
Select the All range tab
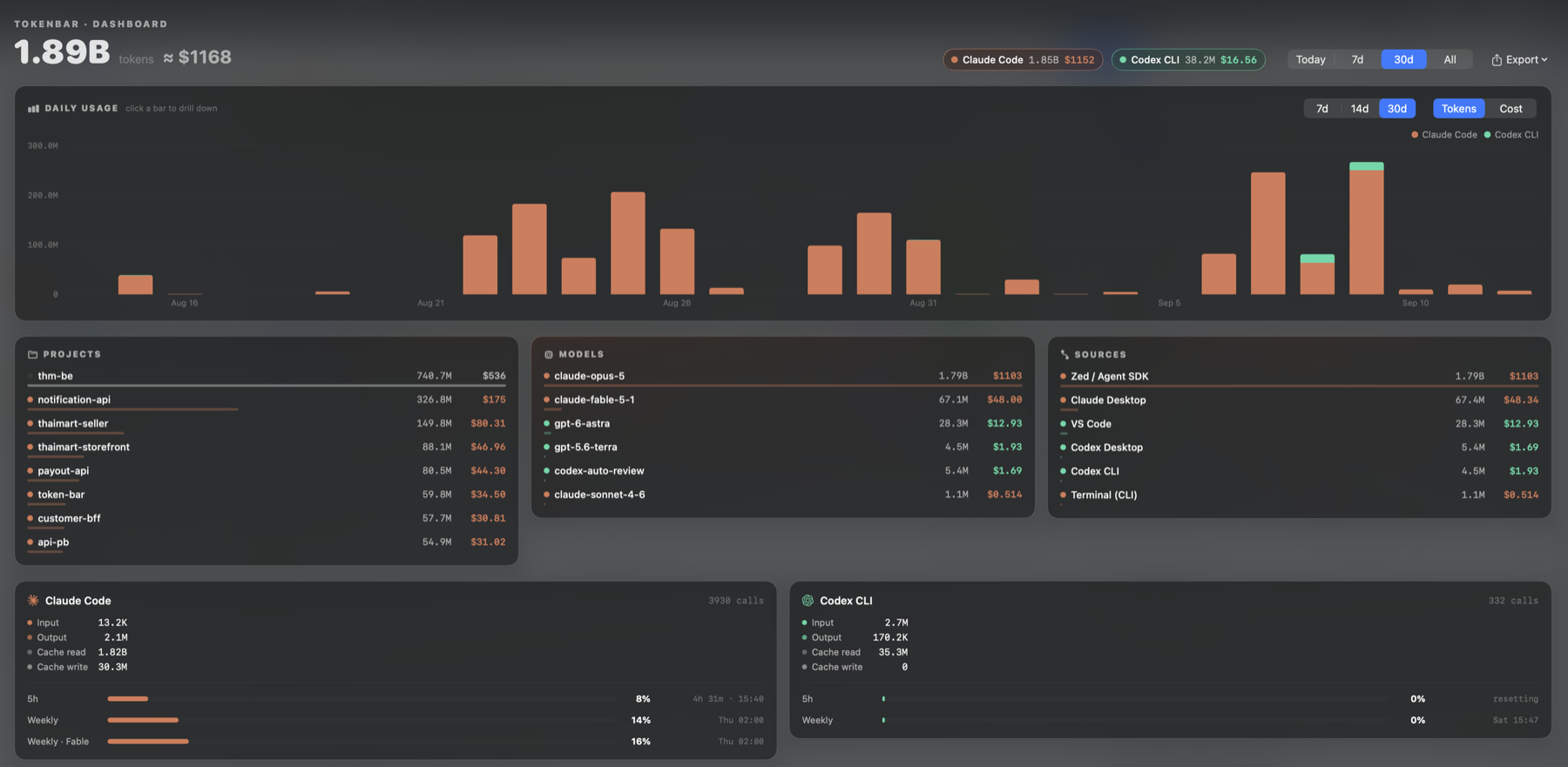(1450, 59)
